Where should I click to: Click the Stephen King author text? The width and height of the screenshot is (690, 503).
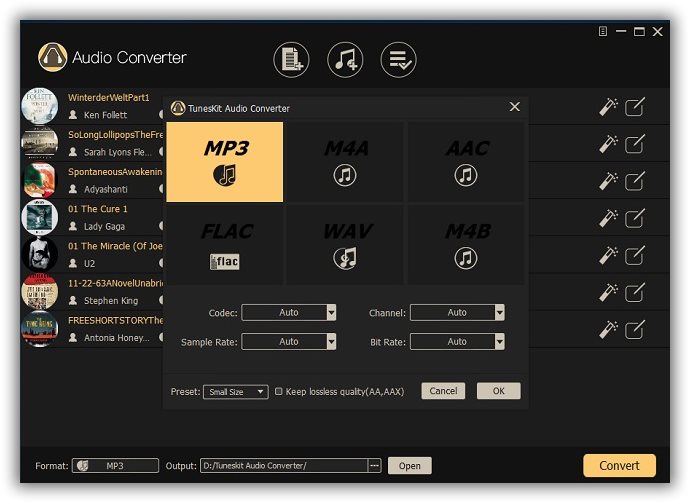(x=111, y=301)
